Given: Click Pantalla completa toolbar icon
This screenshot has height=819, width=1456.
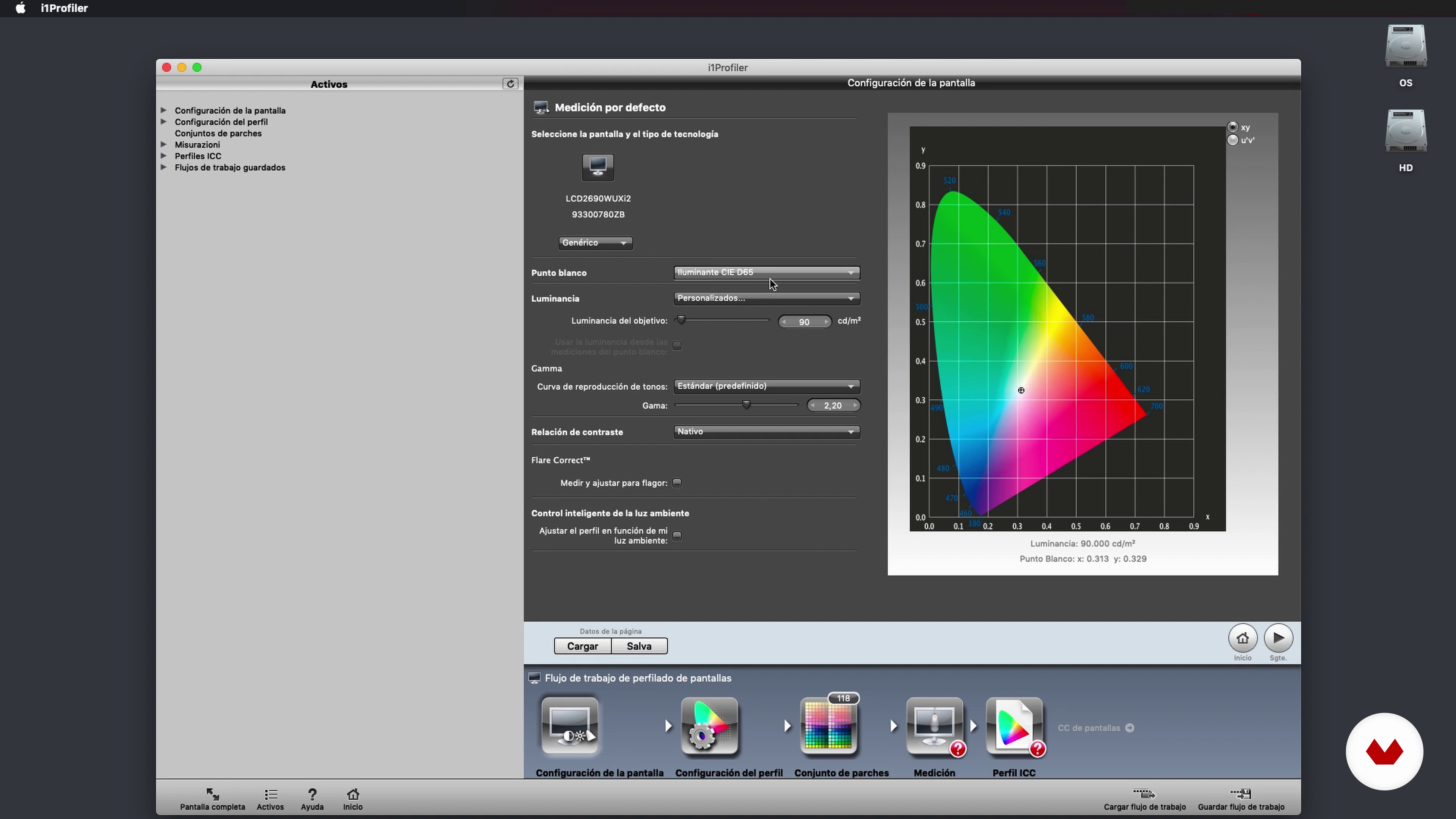Looking at the screenshot, I should coord(212,794).
